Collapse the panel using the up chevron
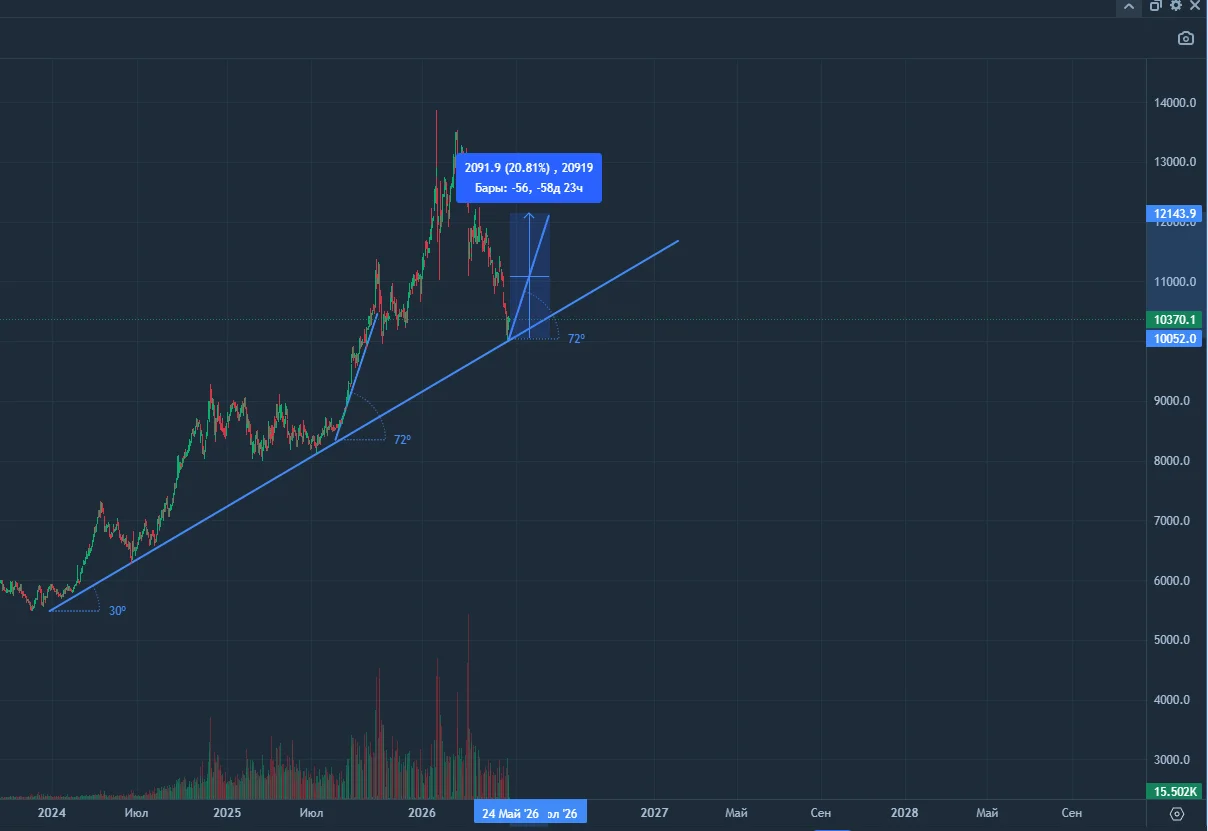 point(1129,7)
